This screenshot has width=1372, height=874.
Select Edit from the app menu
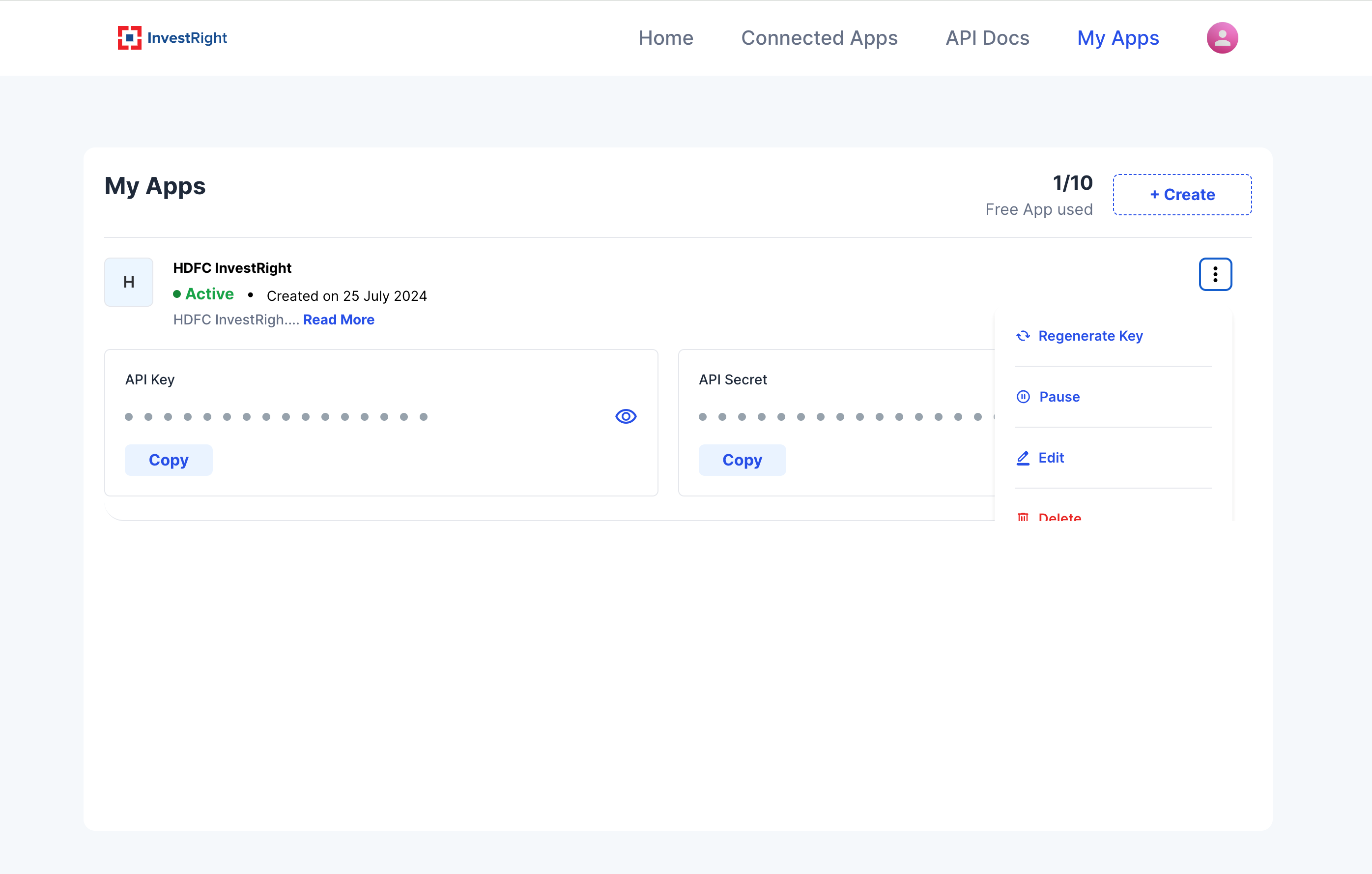(1051, 458)
